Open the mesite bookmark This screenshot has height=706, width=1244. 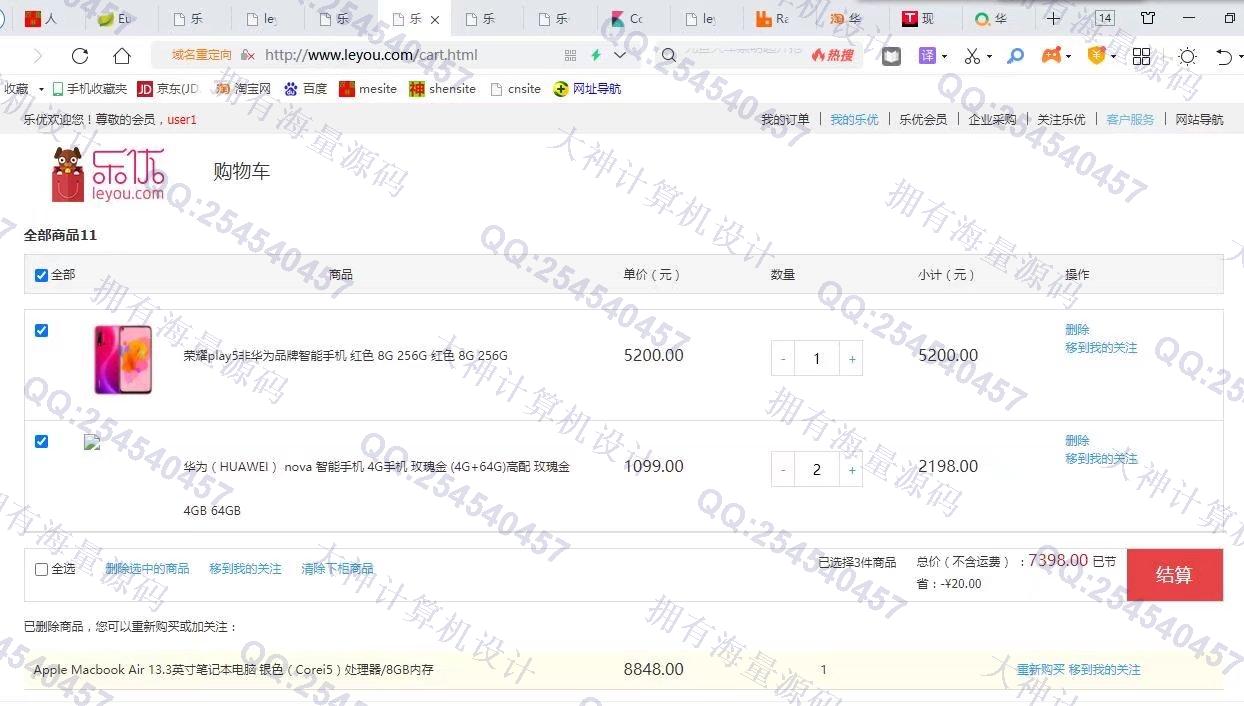[368, 89]
